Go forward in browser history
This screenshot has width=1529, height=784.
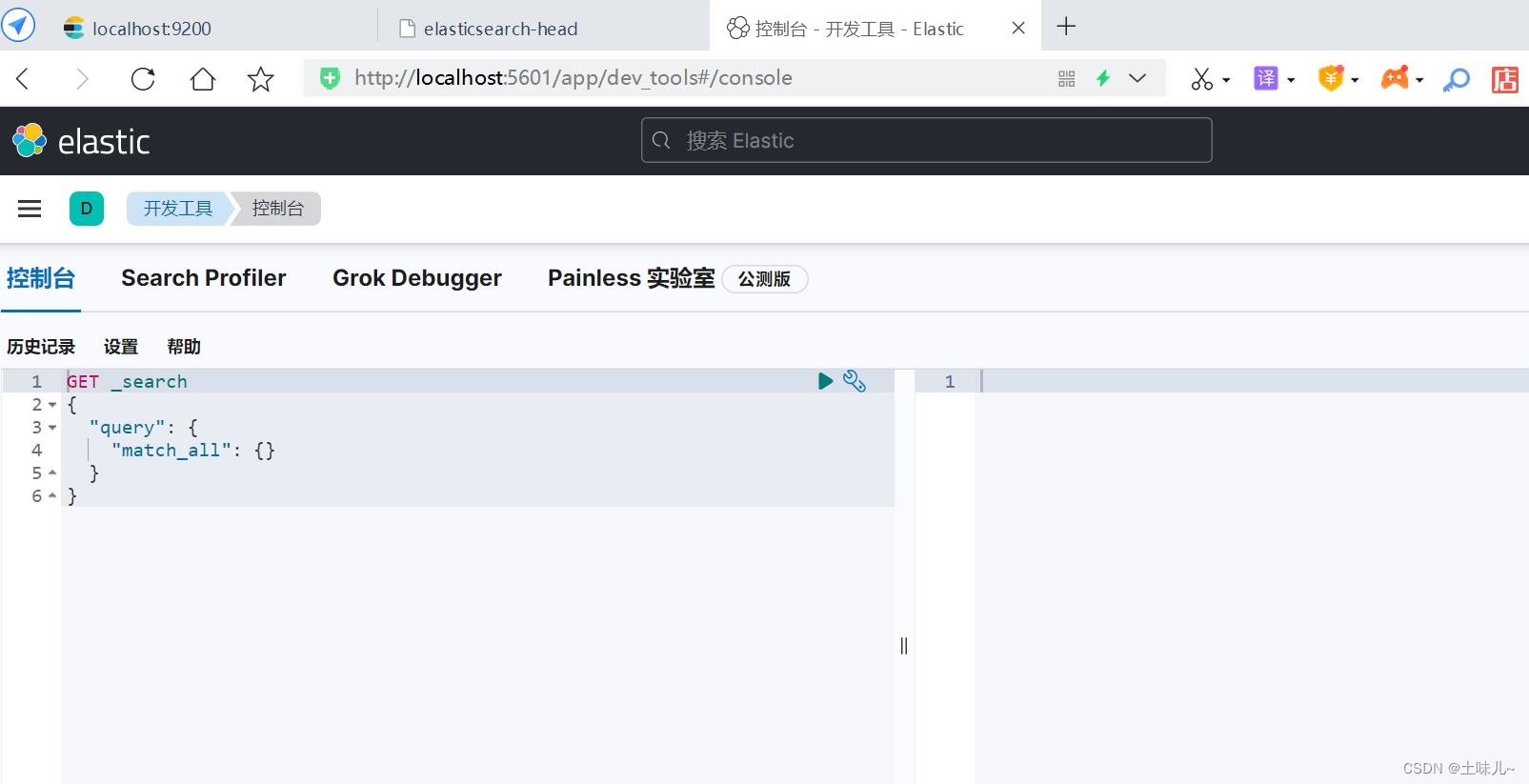tap(82, 78)
